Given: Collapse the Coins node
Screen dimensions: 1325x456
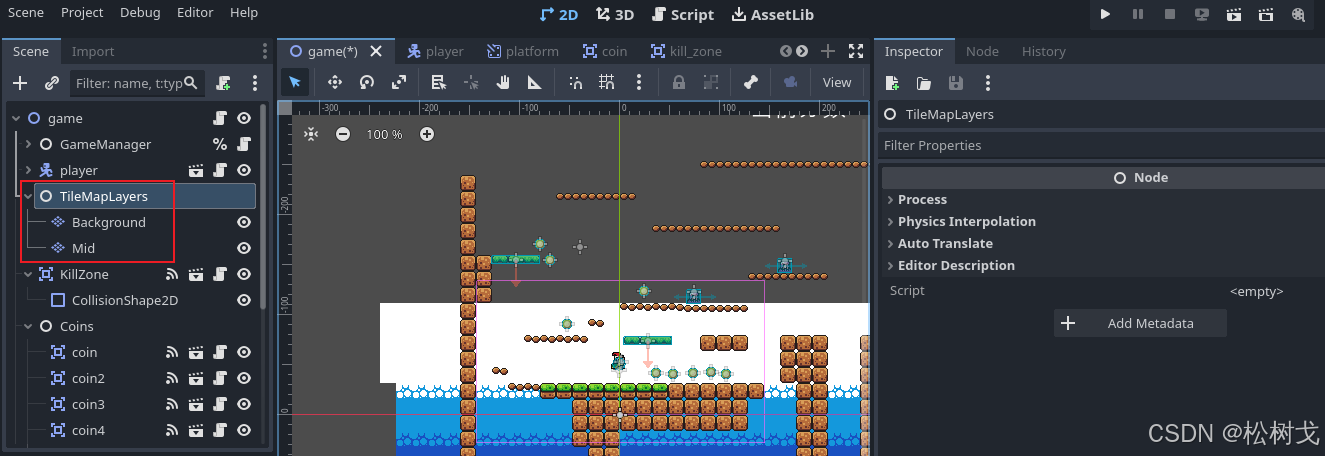Looking at the screenshot, I should (x=29, y=326).
